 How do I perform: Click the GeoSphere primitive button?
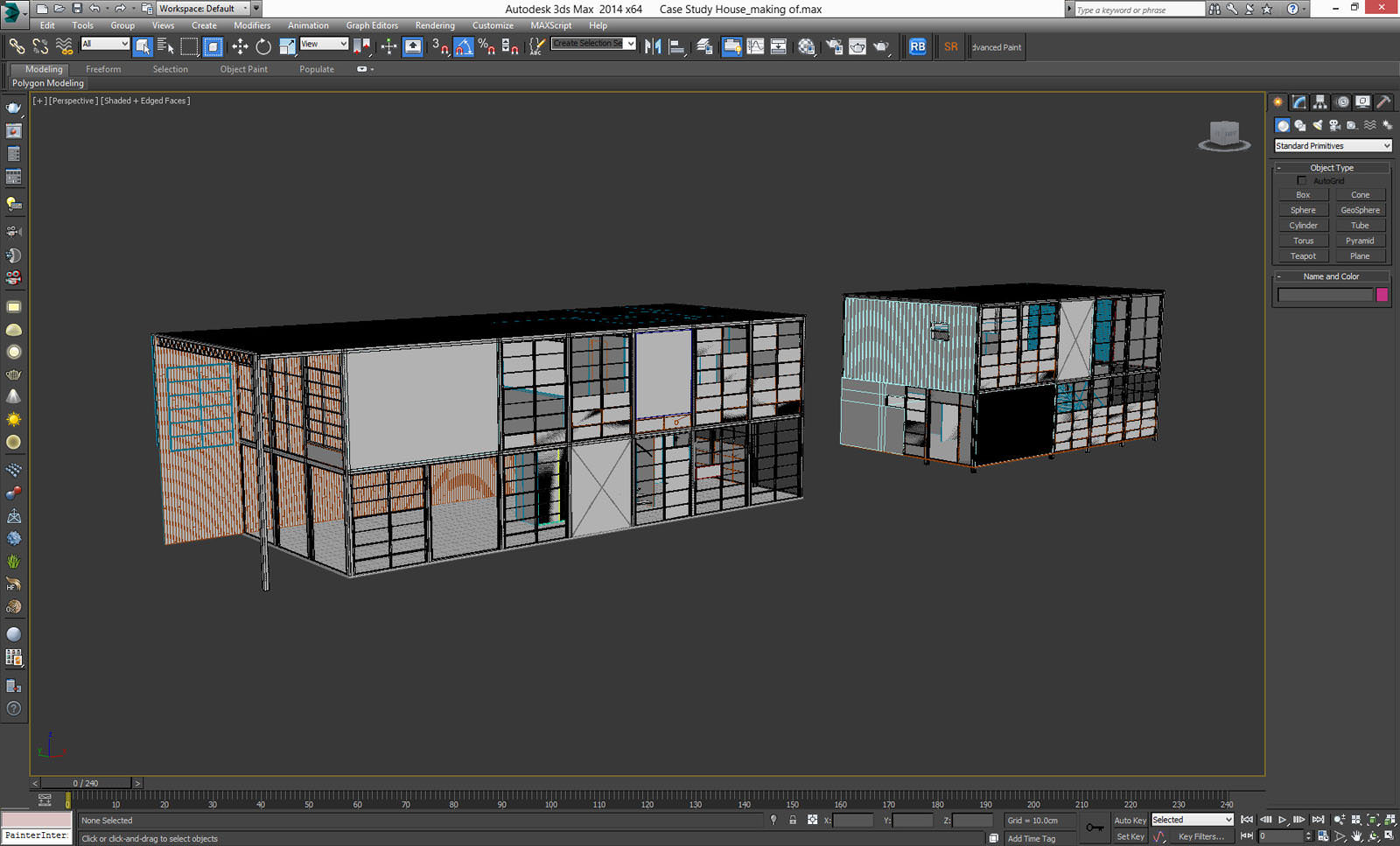tap(1360, 210)
